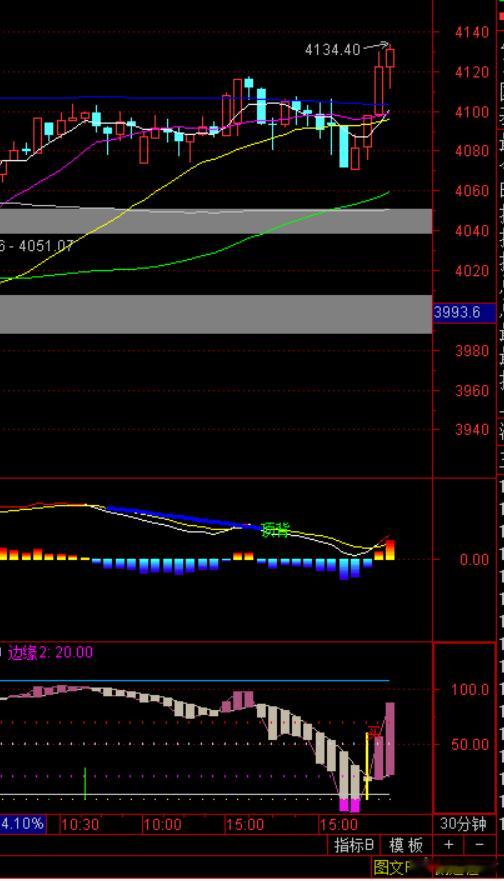504x881 pixels.
Task: Click the 3940 price axis value
Action: pyautogui.click(x=472, y=430)
